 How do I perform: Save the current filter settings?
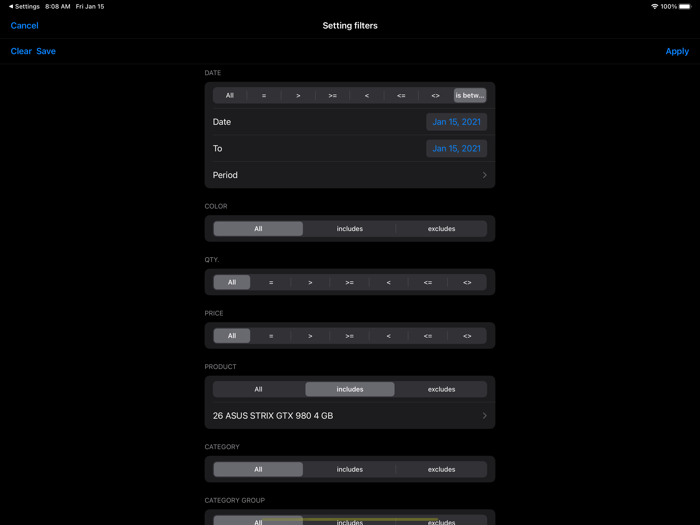point(46,51)
